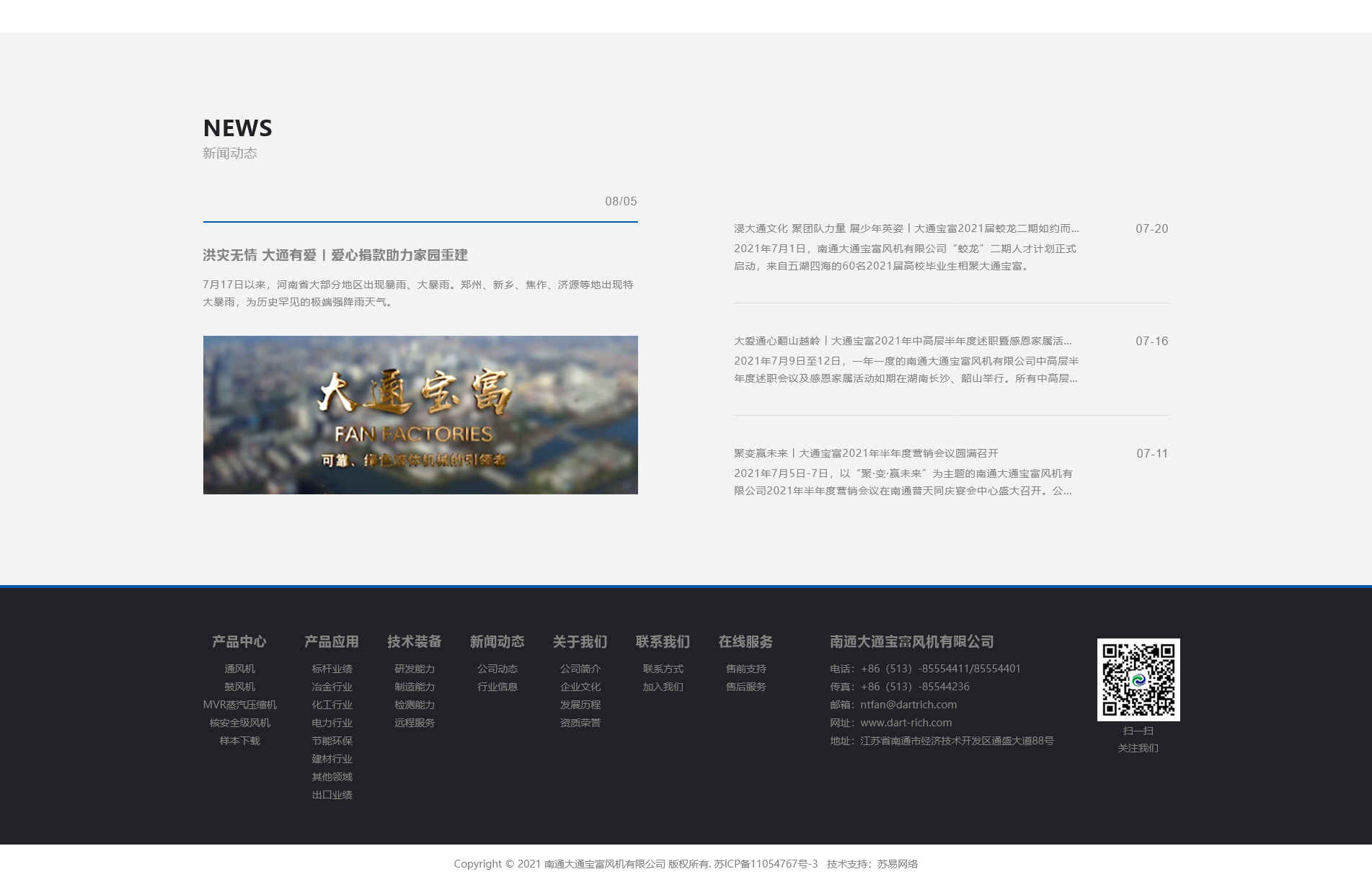This screenshot has height=882, width=1372.
Task: Click the 新闻动态 footer heading
Action: click(497, 641)
